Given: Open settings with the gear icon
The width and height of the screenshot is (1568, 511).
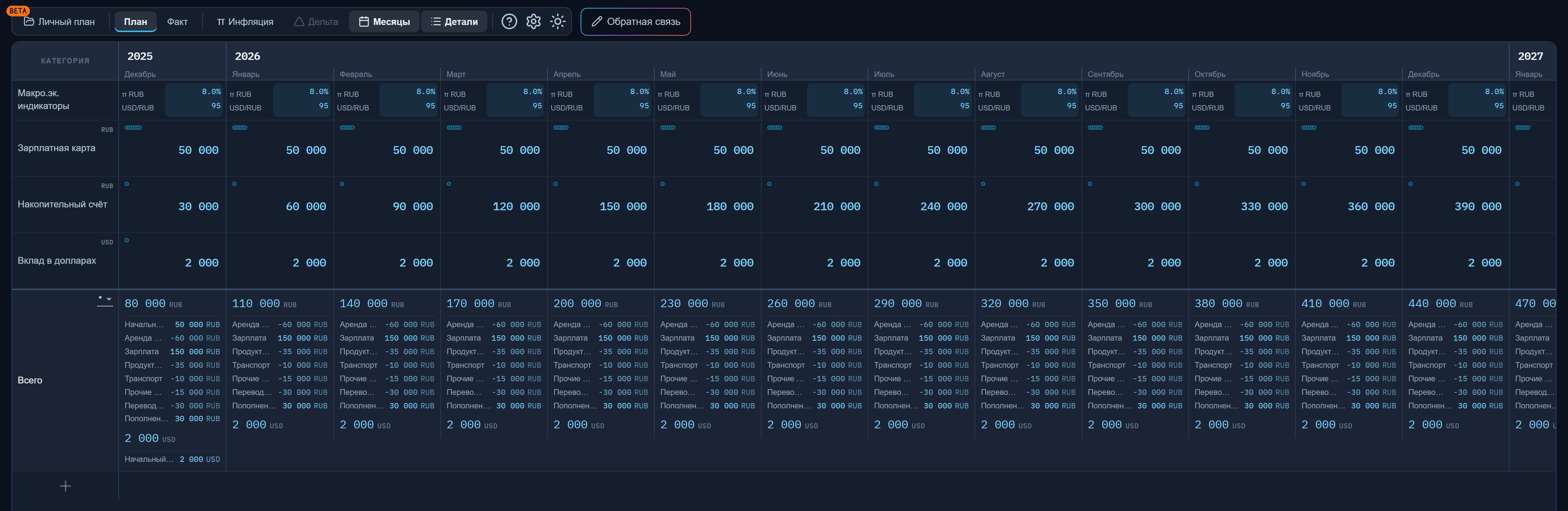Looking at the screenshot, I should pyautogui.click(x=533, y=21).
